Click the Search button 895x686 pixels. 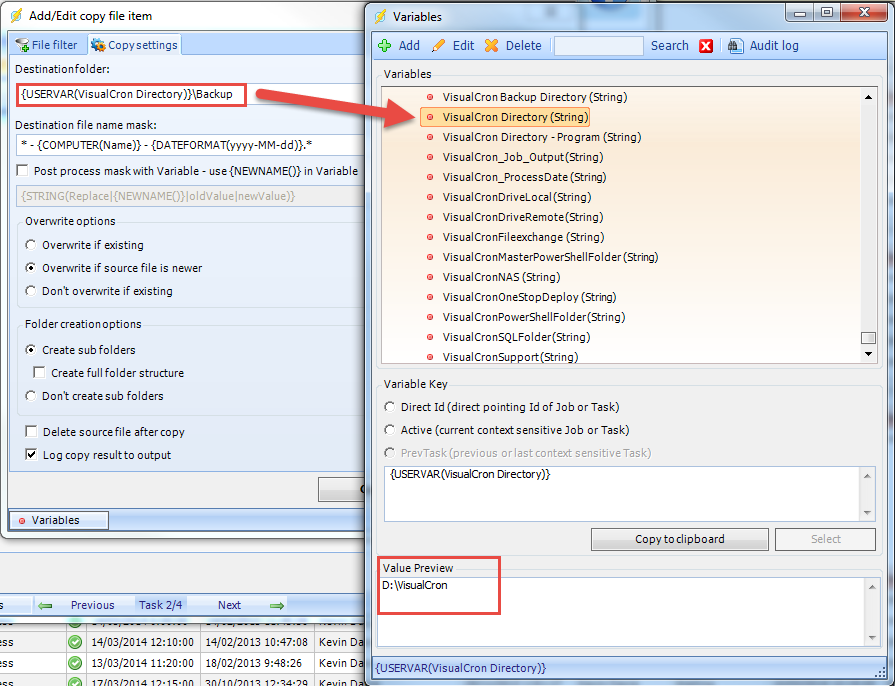pos(669,46)
